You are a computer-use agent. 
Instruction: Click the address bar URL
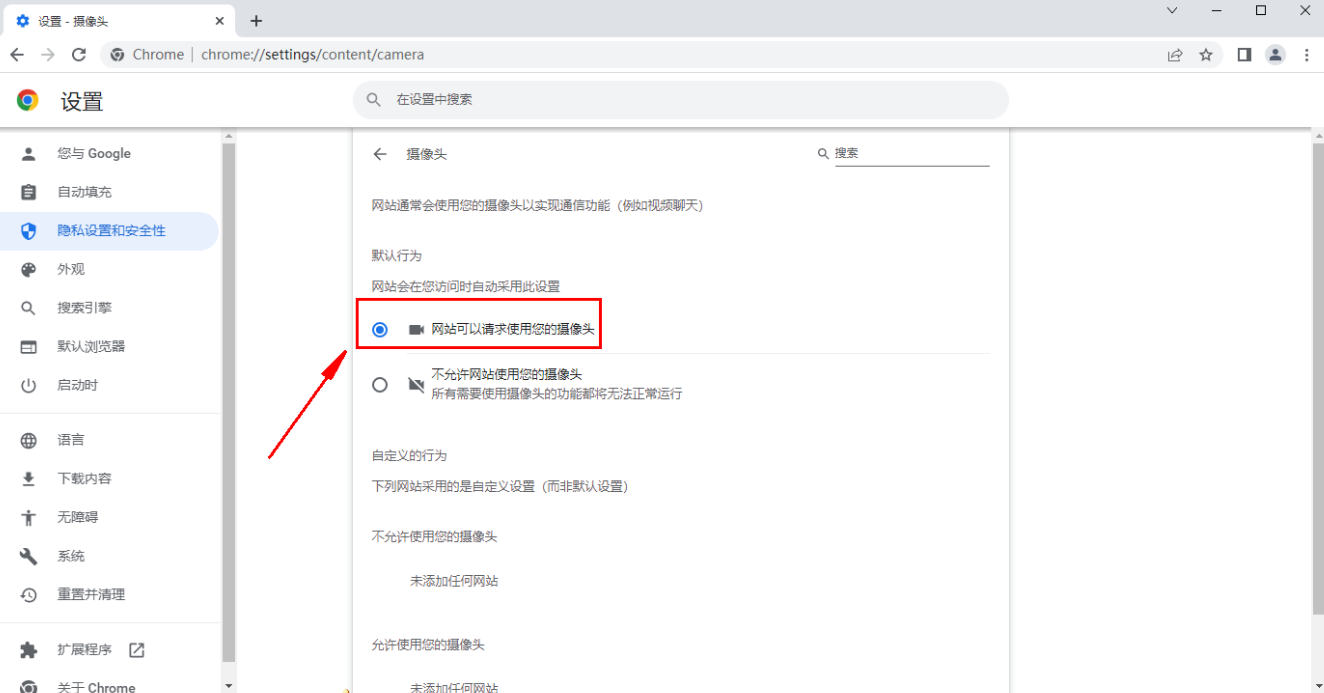[312, 55]
